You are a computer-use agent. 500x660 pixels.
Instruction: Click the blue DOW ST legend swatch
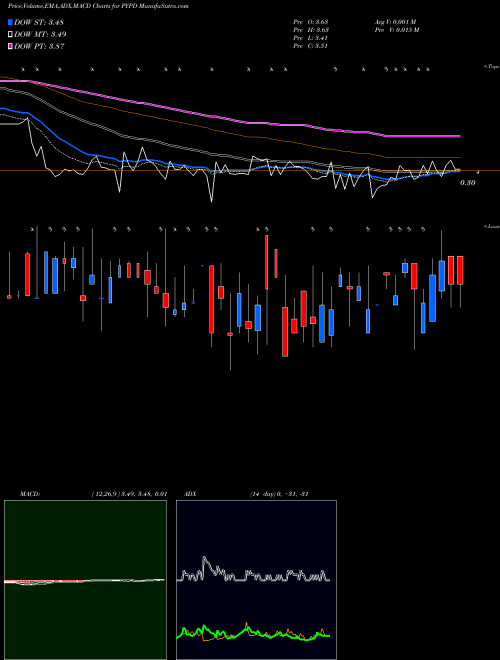click(x=10, y=22)
